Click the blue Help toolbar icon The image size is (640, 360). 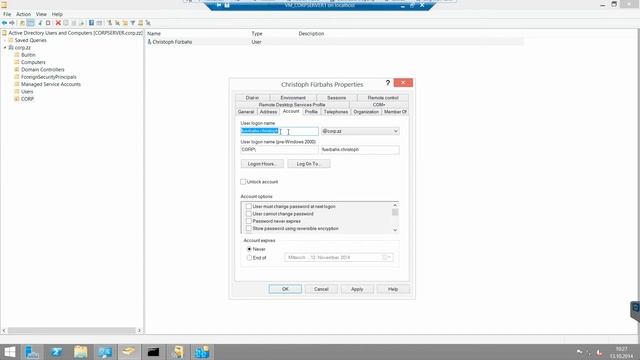[x=91, y=23]
